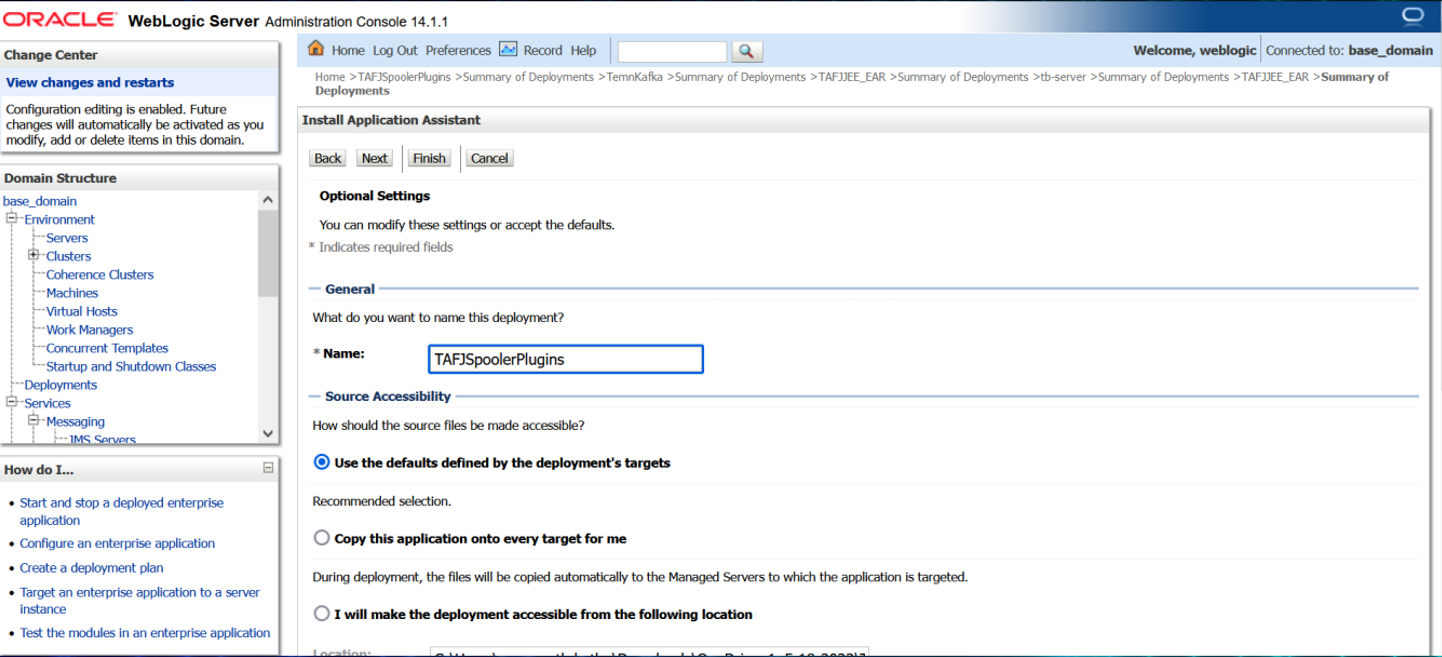
Task: Collapse the How do I panel
Action: tap(268, 468)
